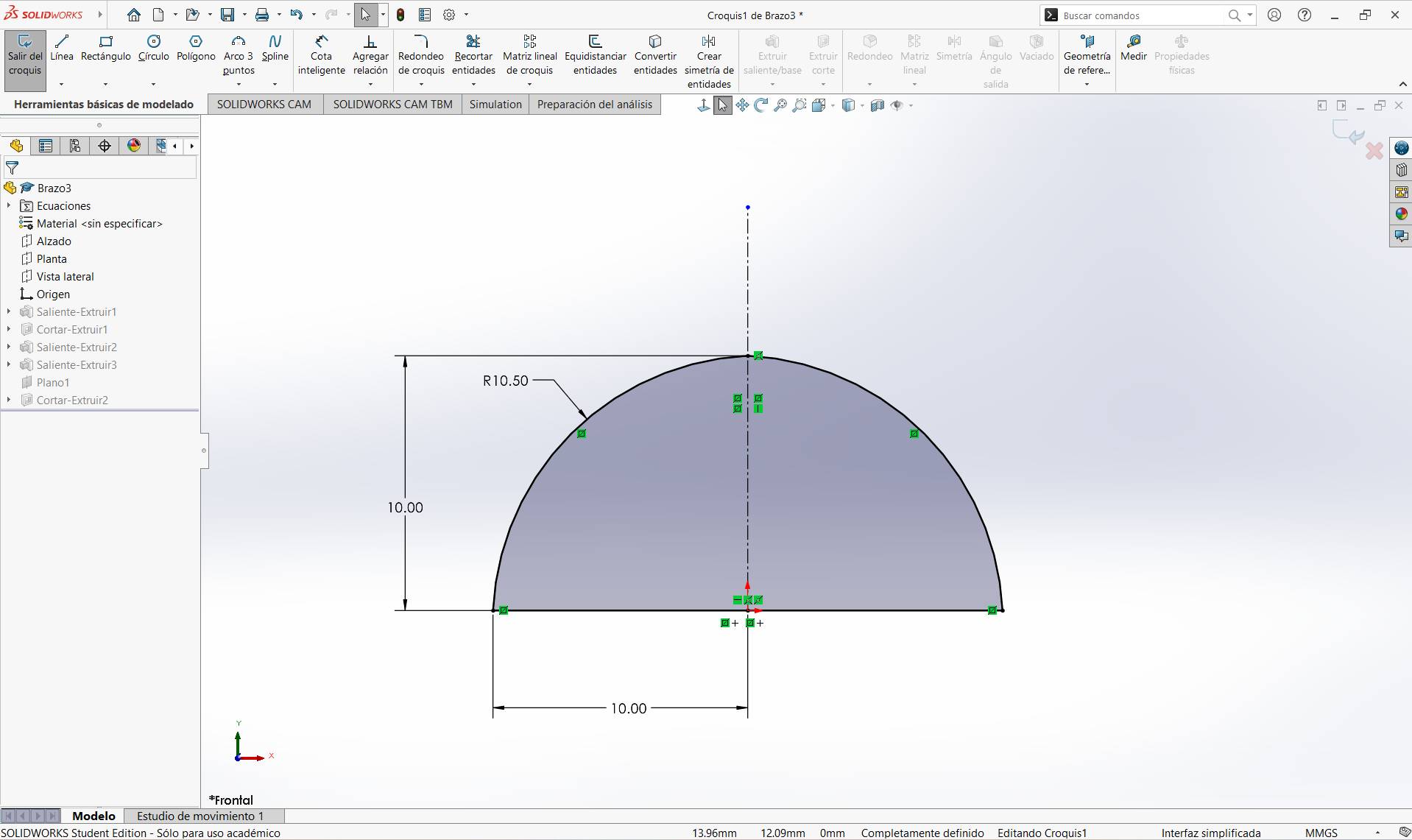Image resolution: width=1412 pixels, height=840 pixels.
Task: Click the confirm sketch corner icon
Action: pyautogui.click(x=1348, y=132)
